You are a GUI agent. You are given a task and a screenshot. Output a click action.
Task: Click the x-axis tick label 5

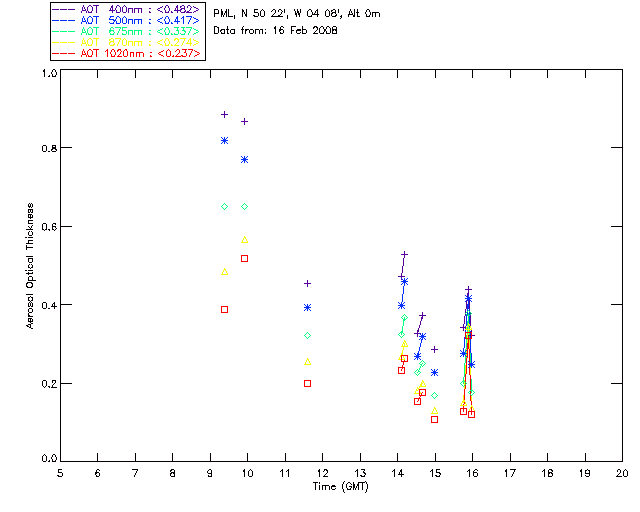pyautogui.click(x=60, y=473)
